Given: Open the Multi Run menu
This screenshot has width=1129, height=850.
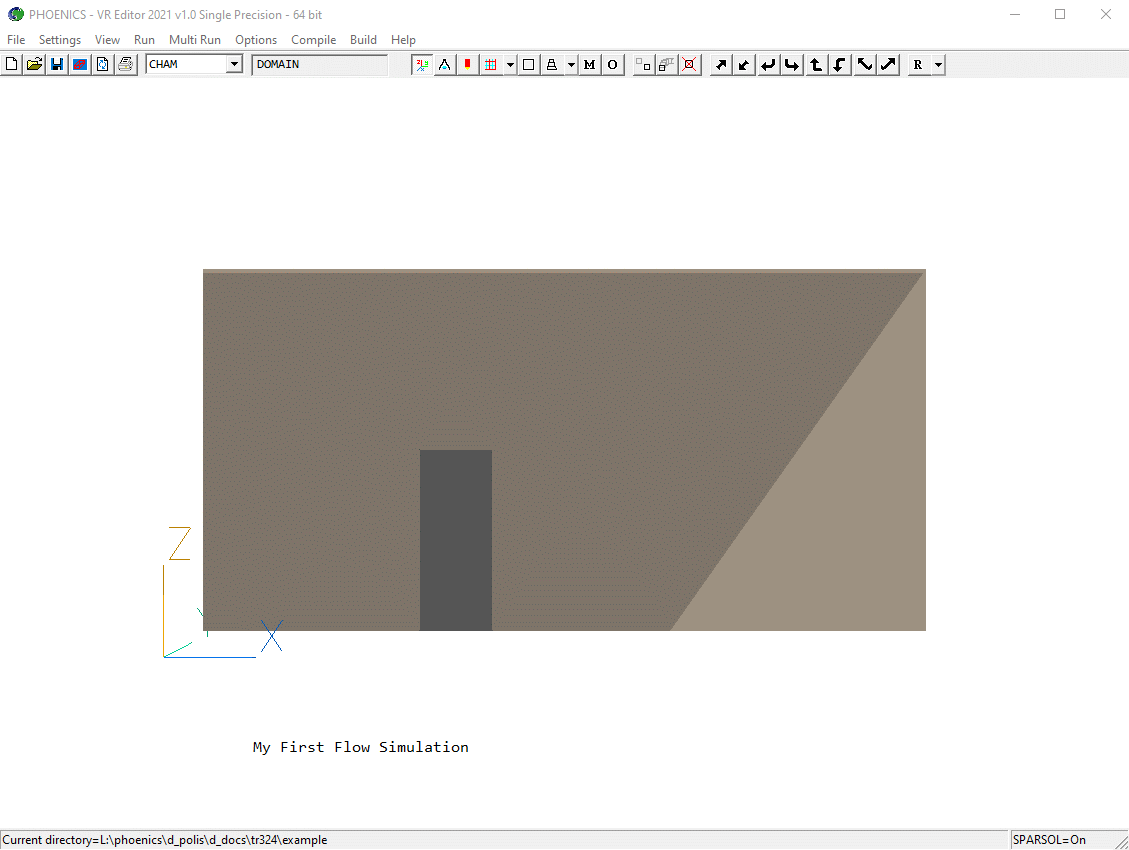Looking at the screenshot, I should tap(194, 40).
